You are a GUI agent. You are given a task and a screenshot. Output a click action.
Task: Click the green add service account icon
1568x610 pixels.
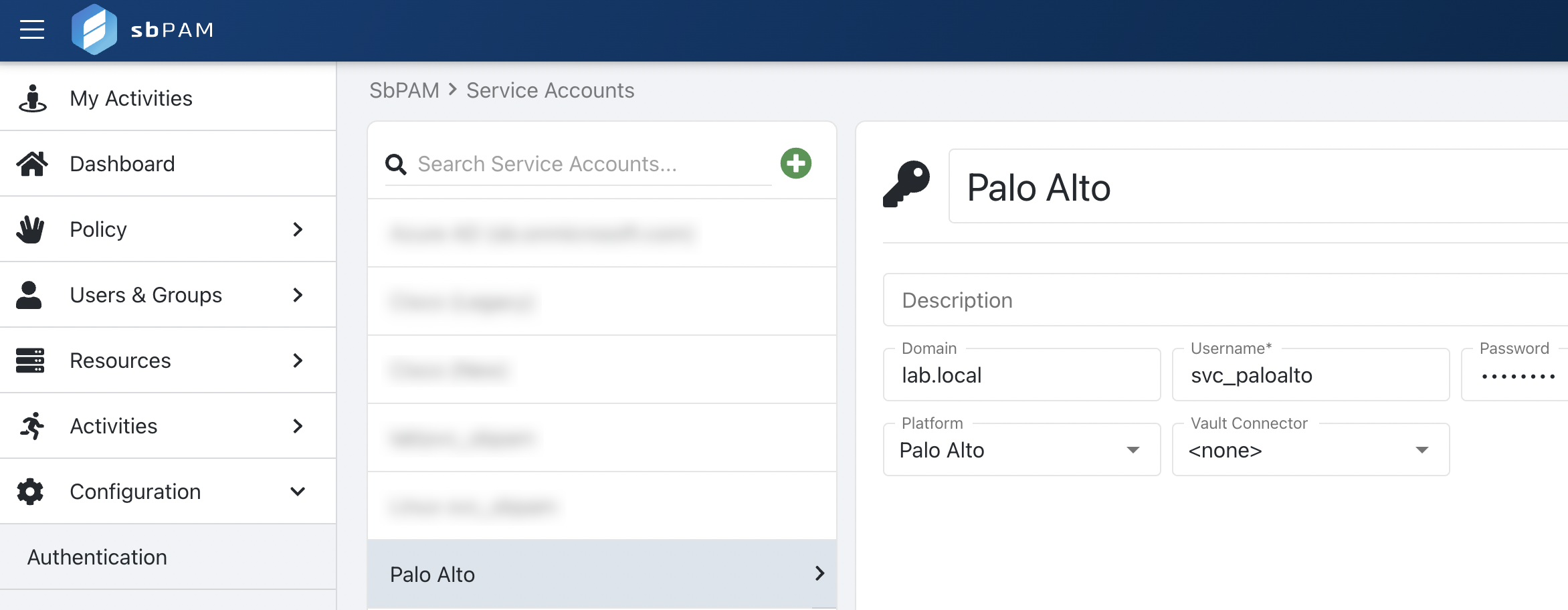pyautogui.click(x=795, y=163)
